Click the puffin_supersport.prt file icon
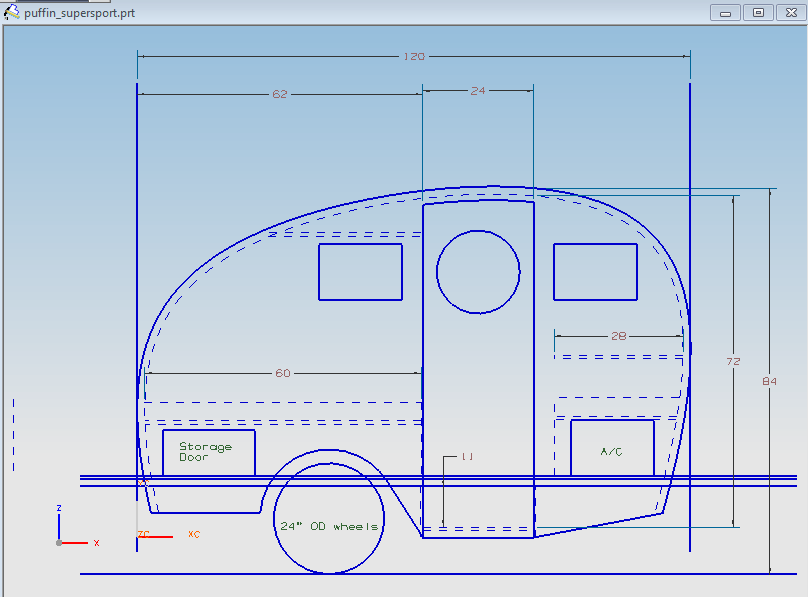This screenshot has height=597, width=808. click(x=12, y=12)
